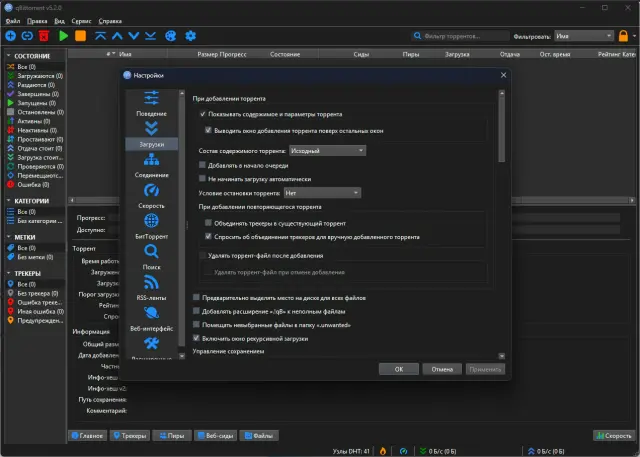The width and height of the screenshot is (640, 457).
Task: Click the orange lock interface icon
Action: click(623, 36)
